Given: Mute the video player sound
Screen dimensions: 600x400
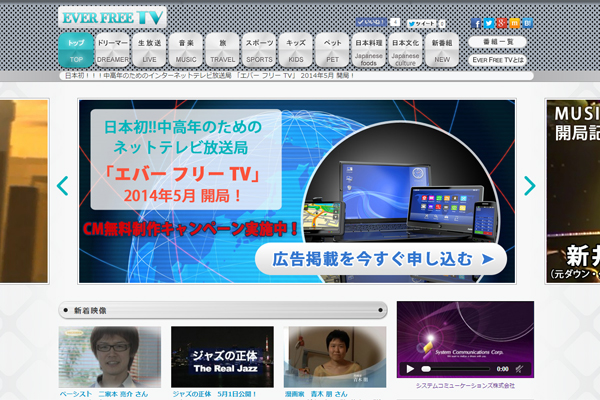Looking at the screenshot, I should [519, 369].
